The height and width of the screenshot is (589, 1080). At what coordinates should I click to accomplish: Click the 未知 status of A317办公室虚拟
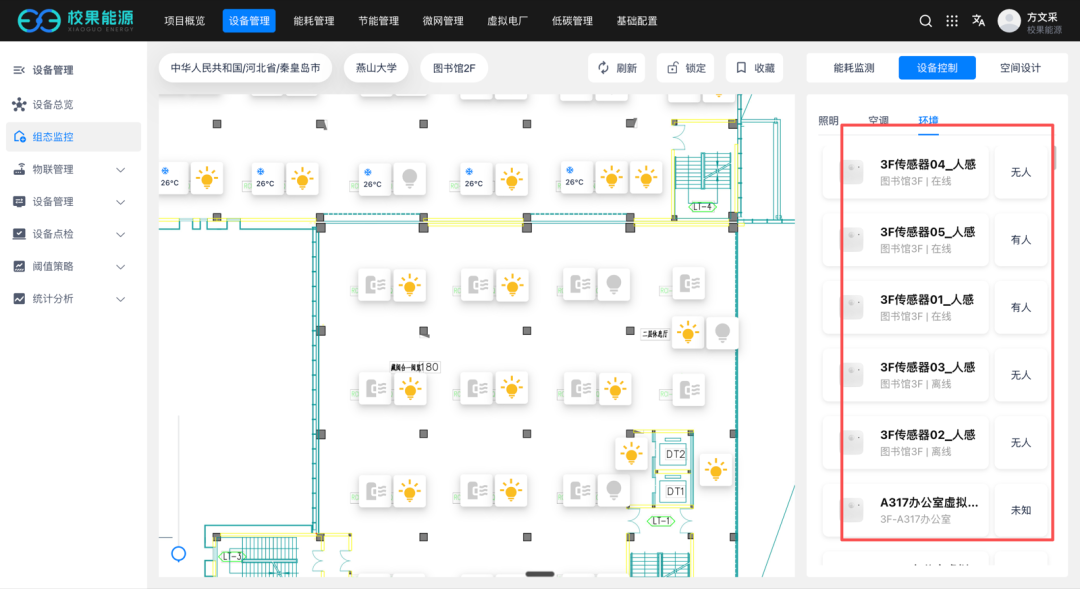click(x=1021, y=510)
